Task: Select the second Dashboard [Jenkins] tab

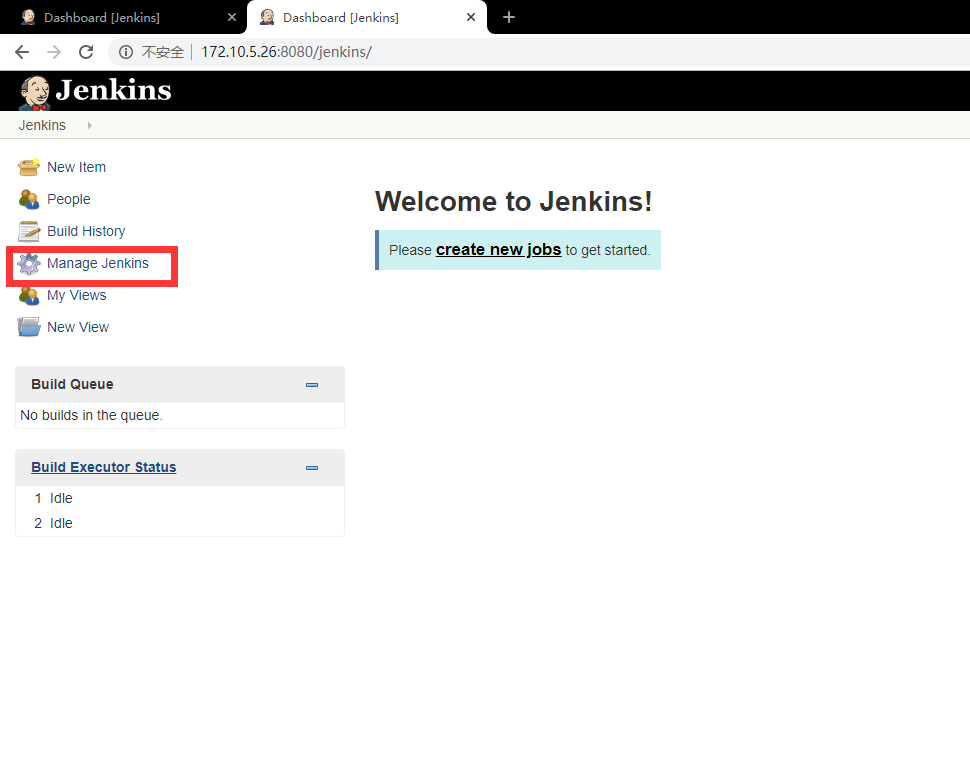Action: [366, 17]
